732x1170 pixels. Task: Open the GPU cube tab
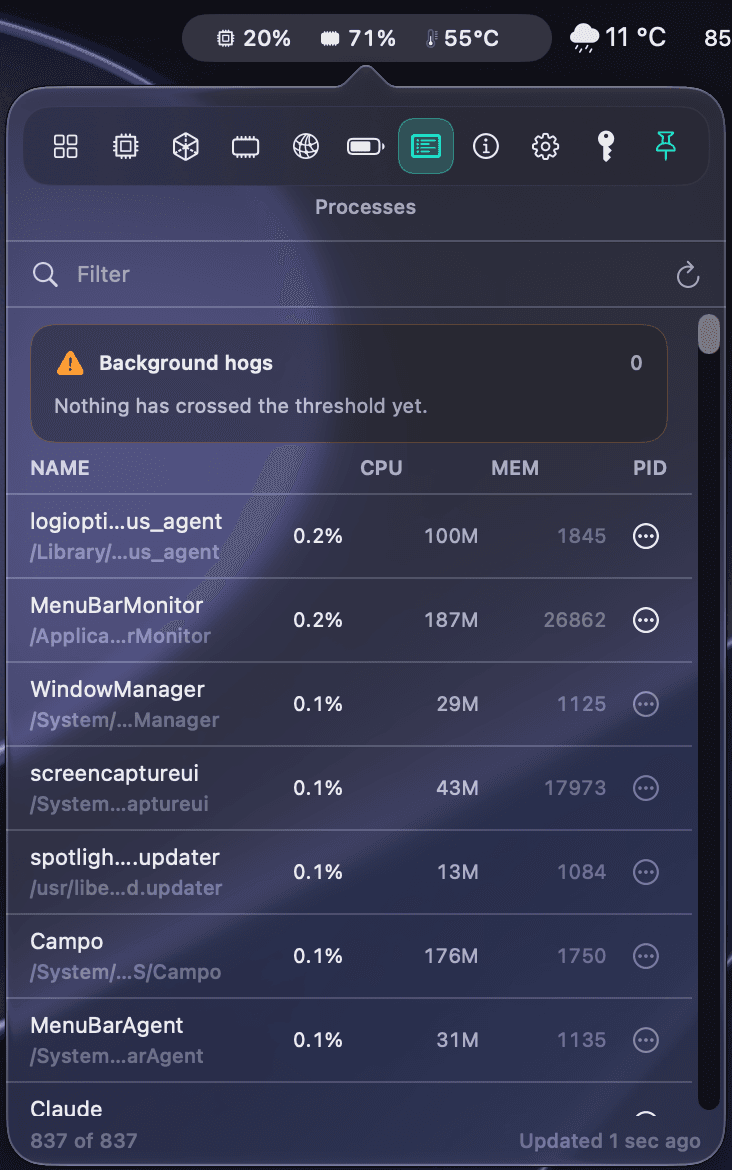[x=186, y=146]
